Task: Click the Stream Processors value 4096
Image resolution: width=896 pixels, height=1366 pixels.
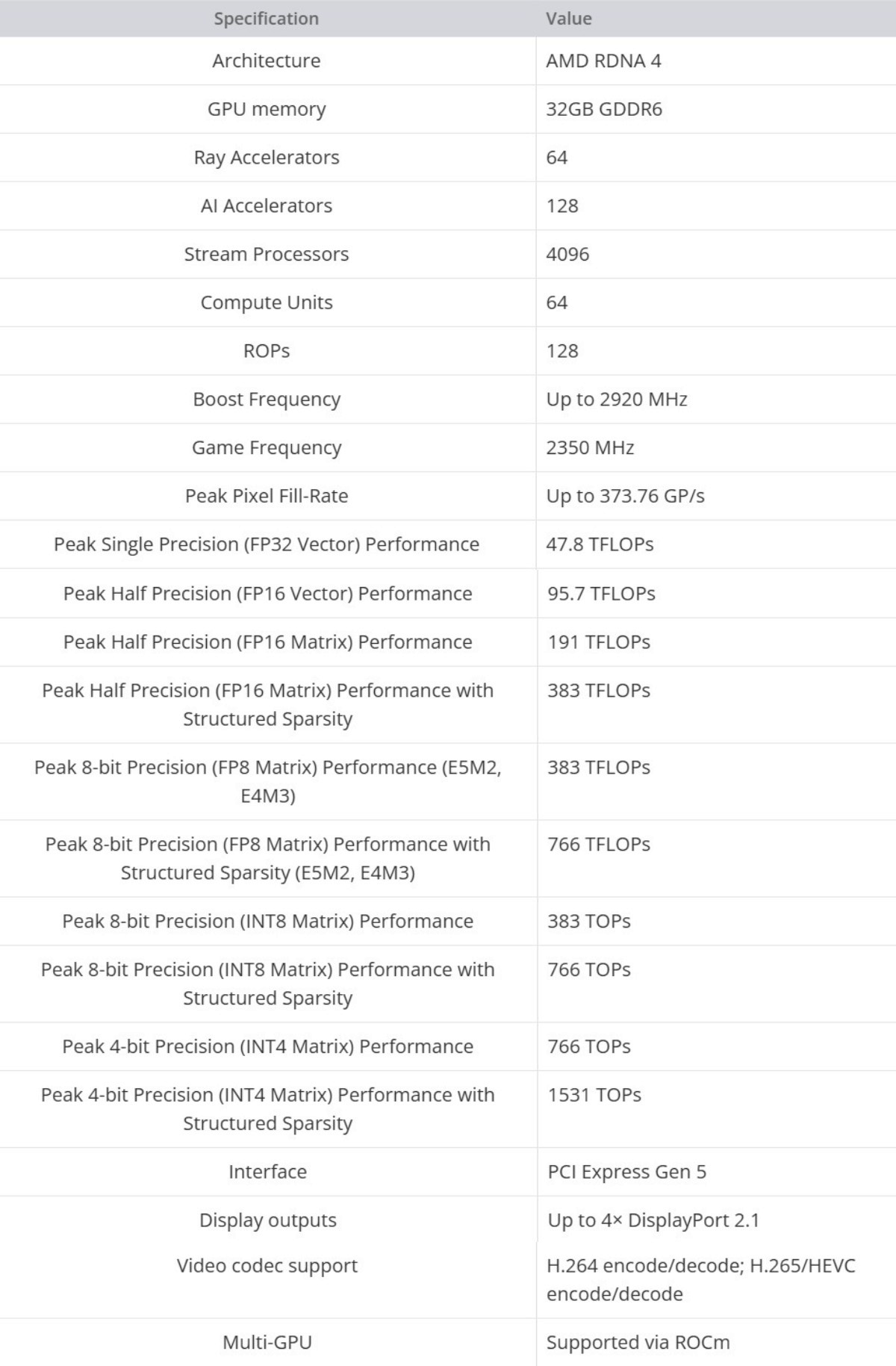Action: (x=567, y=254)
